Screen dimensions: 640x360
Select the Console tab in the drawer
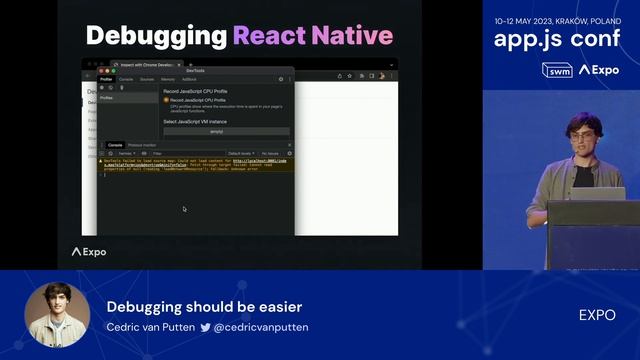click(115, 145)
